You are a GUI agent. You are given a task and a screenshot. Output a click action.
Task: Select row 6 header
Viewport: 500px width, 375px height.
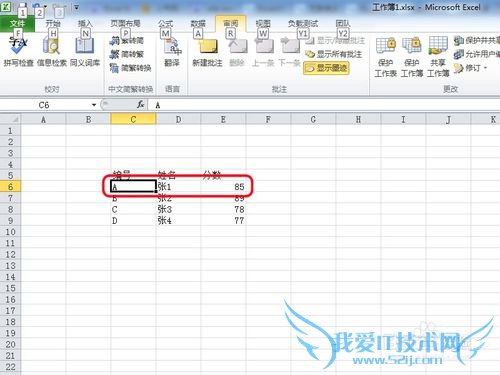[x=10, y=187]
